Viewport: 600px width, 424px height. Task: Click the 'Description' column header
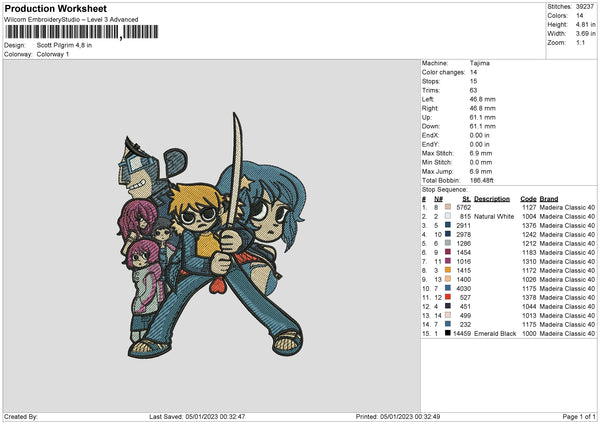(492, 199)
